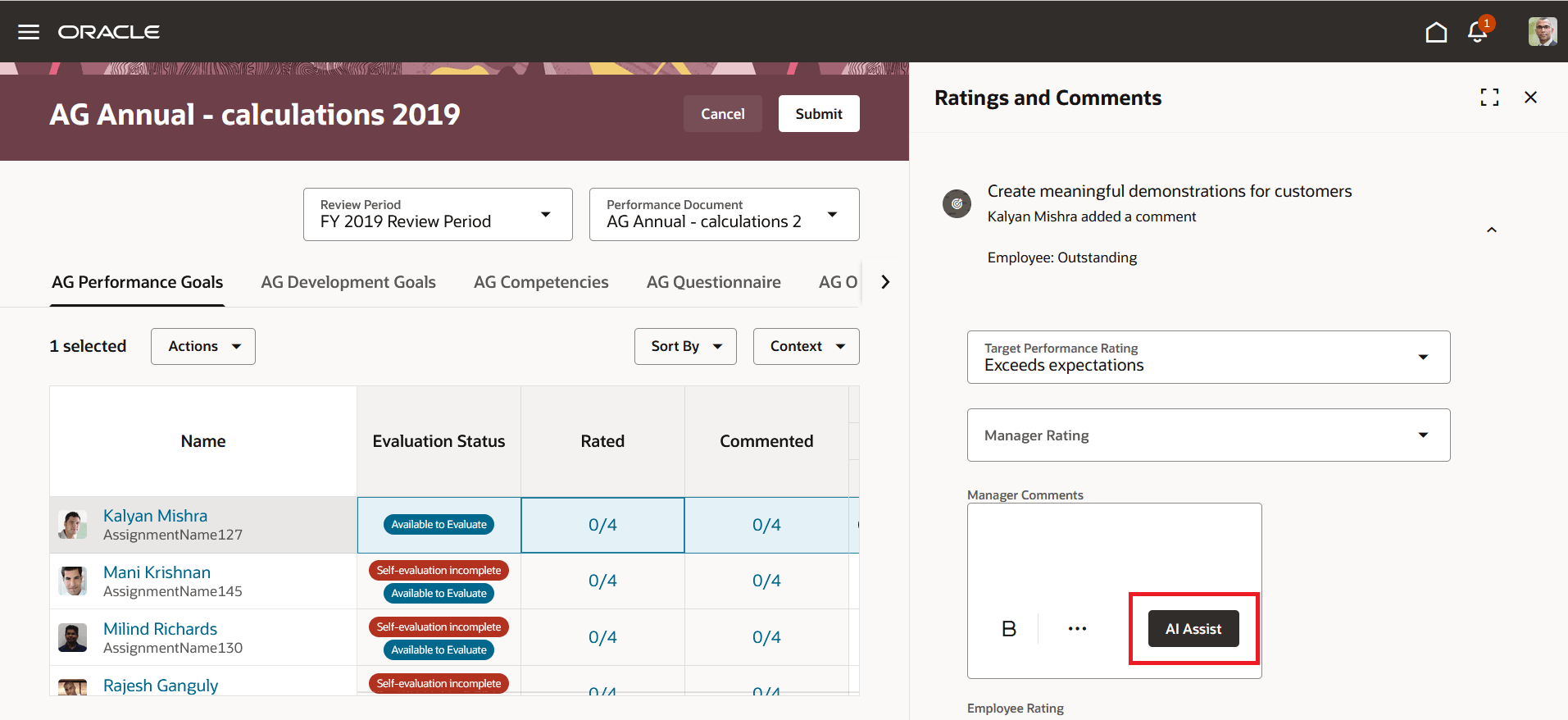This screenshot has height=720, width=1568.
Task: Open Mani Krishnan's name link
Action: [157, 572]
